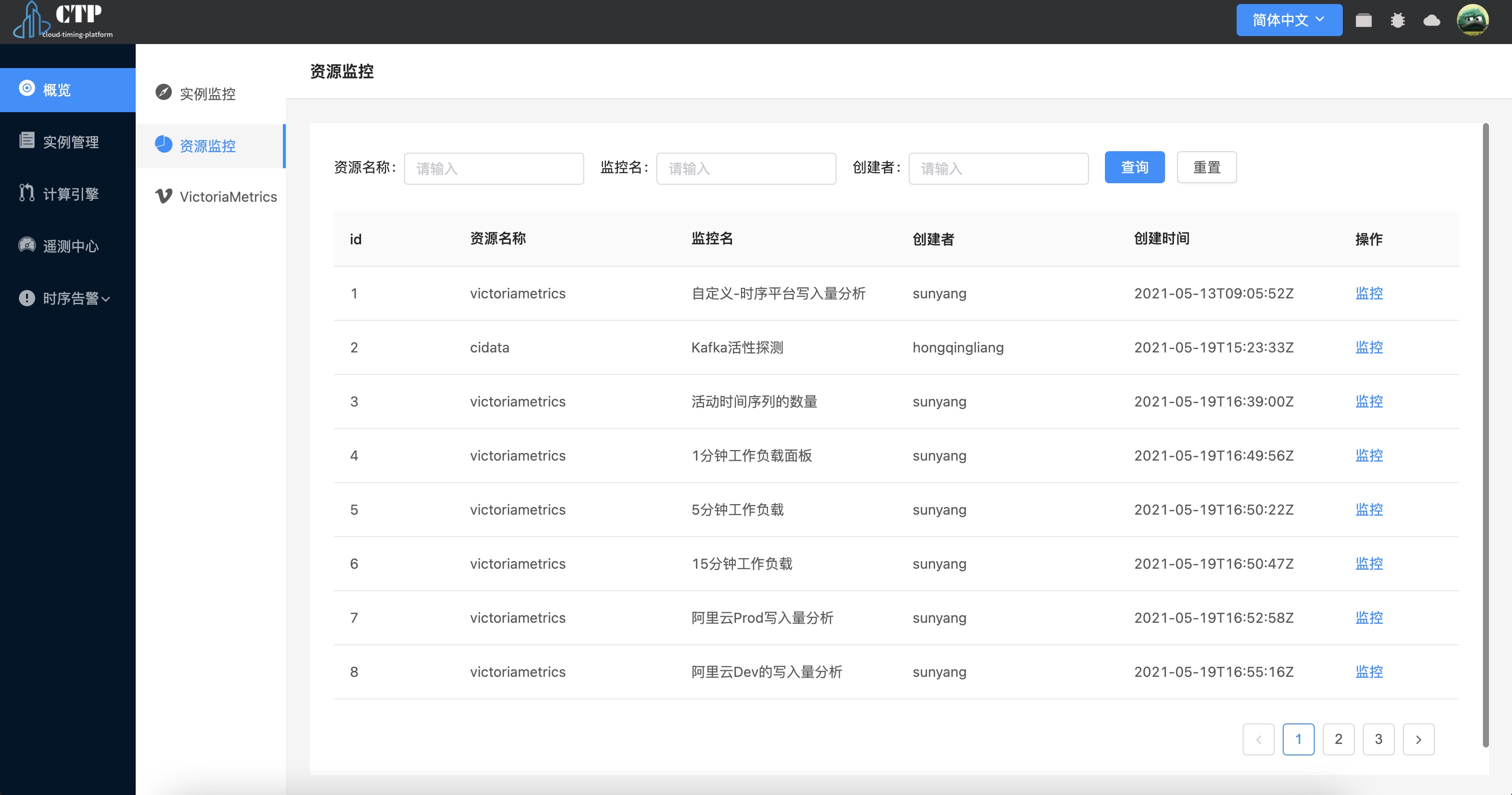Click the 实例管理 list icon

pos(27,140)
